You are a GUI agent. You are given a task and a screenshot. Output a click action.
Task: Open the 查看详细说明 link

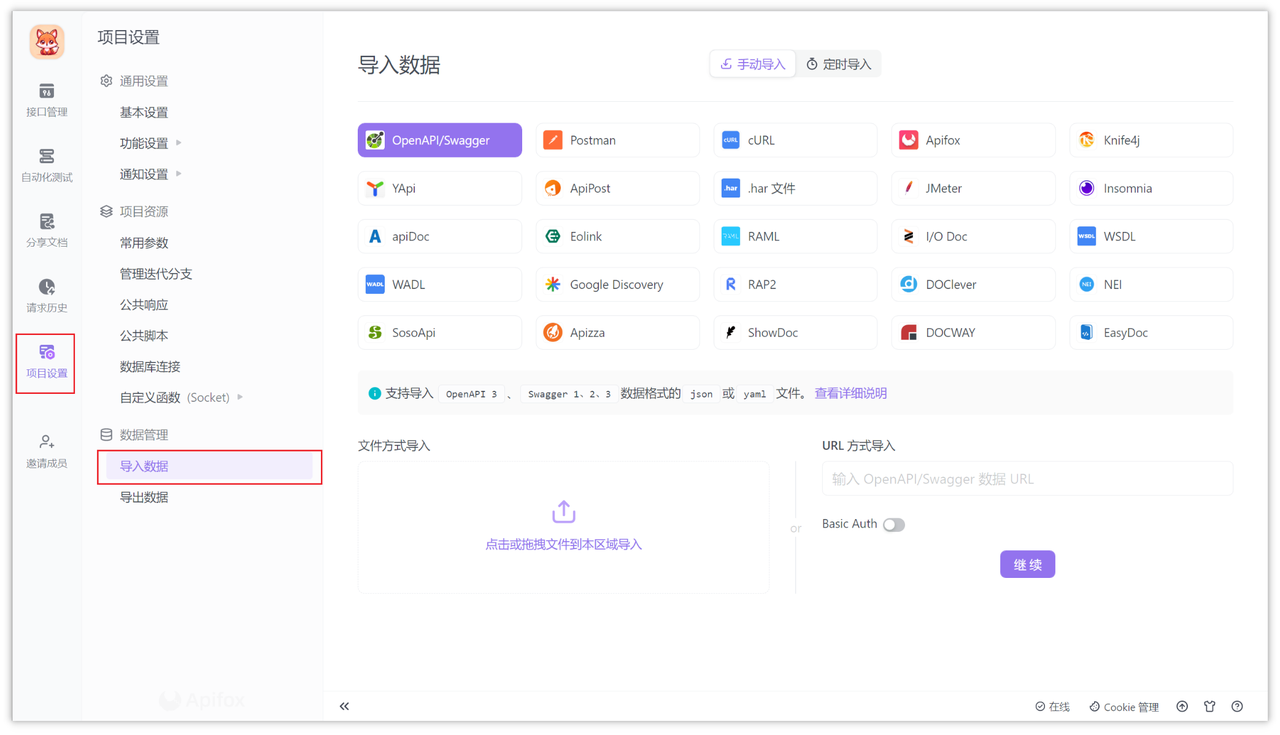(x=850, y=393)
